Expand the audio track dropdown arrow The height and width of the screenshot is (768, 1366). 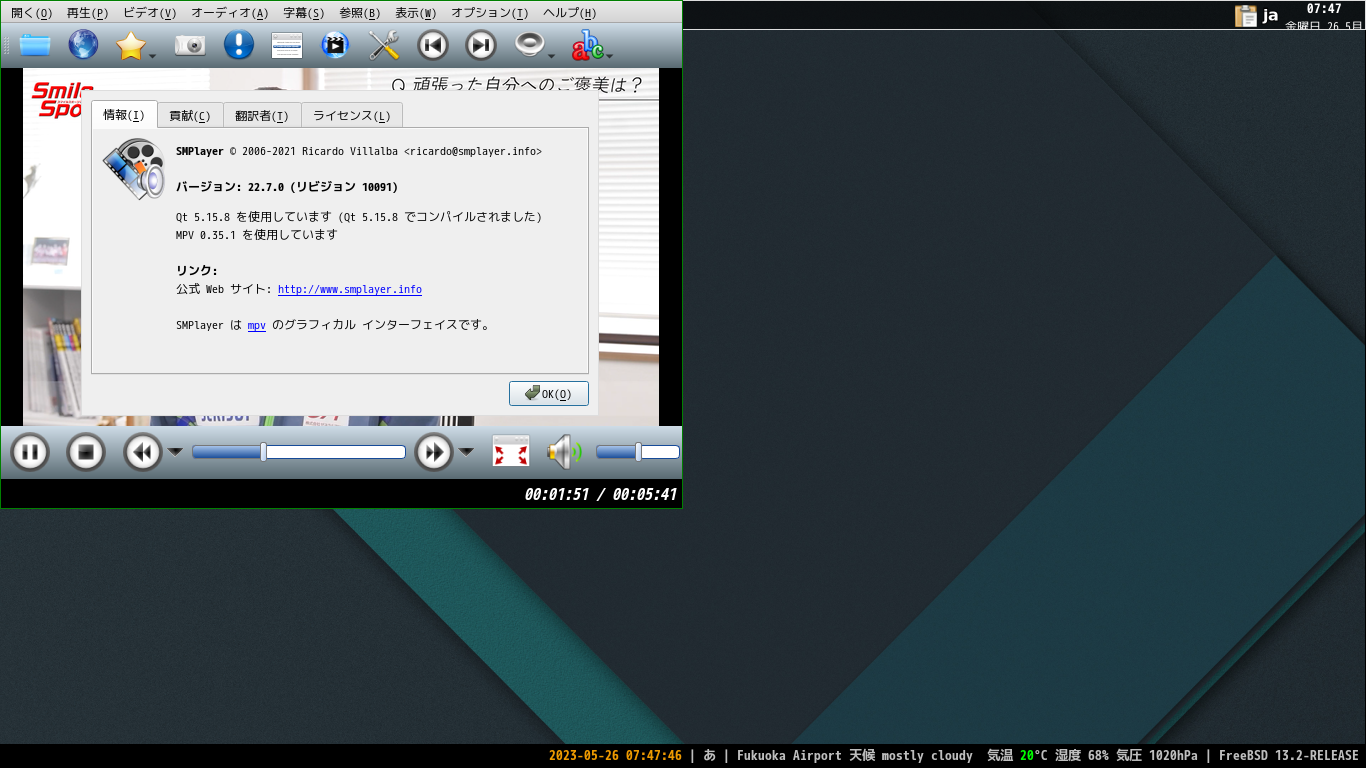tap(551, 55)
